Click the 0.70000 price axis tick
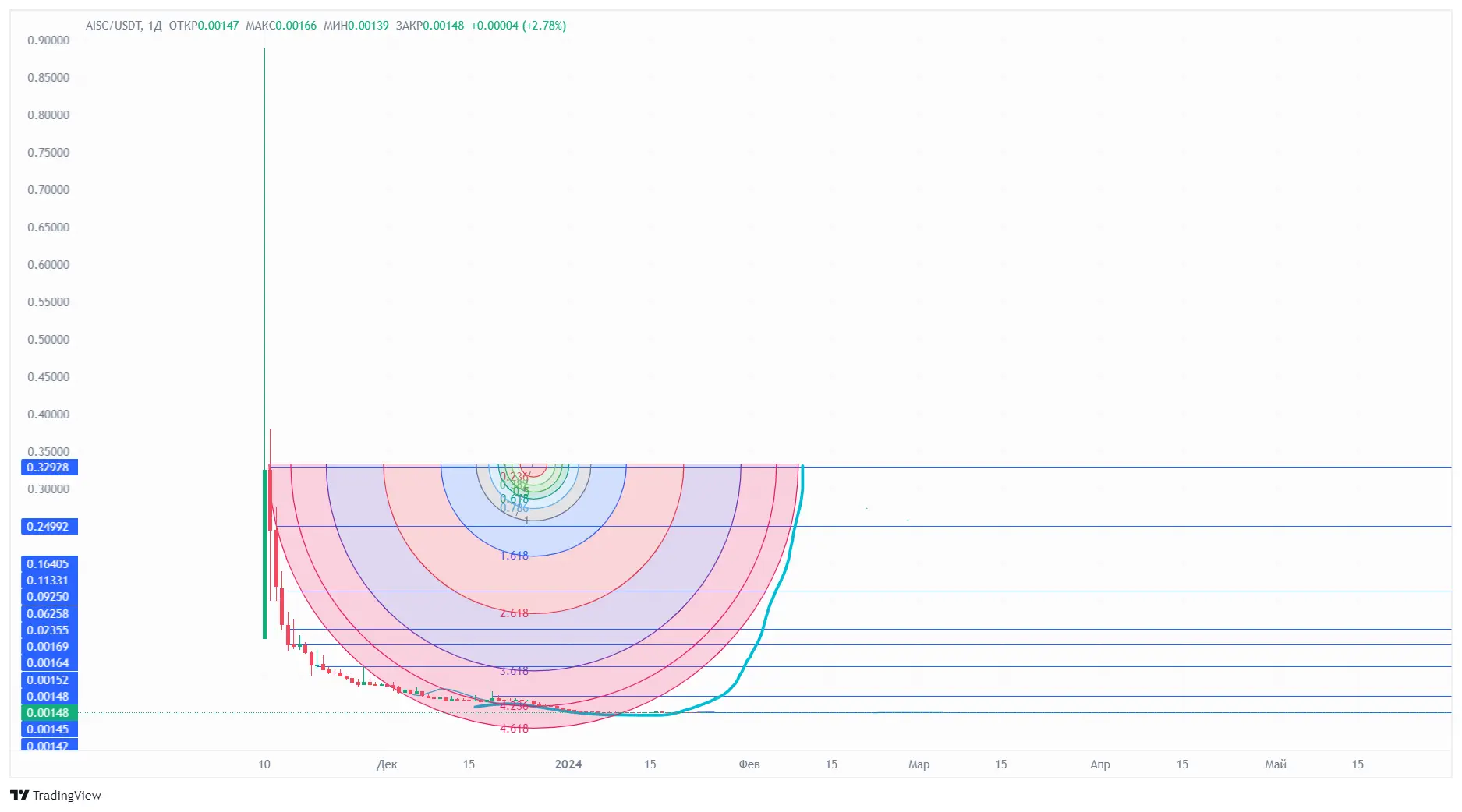1462x812 pixels. (x=48, y=190)
